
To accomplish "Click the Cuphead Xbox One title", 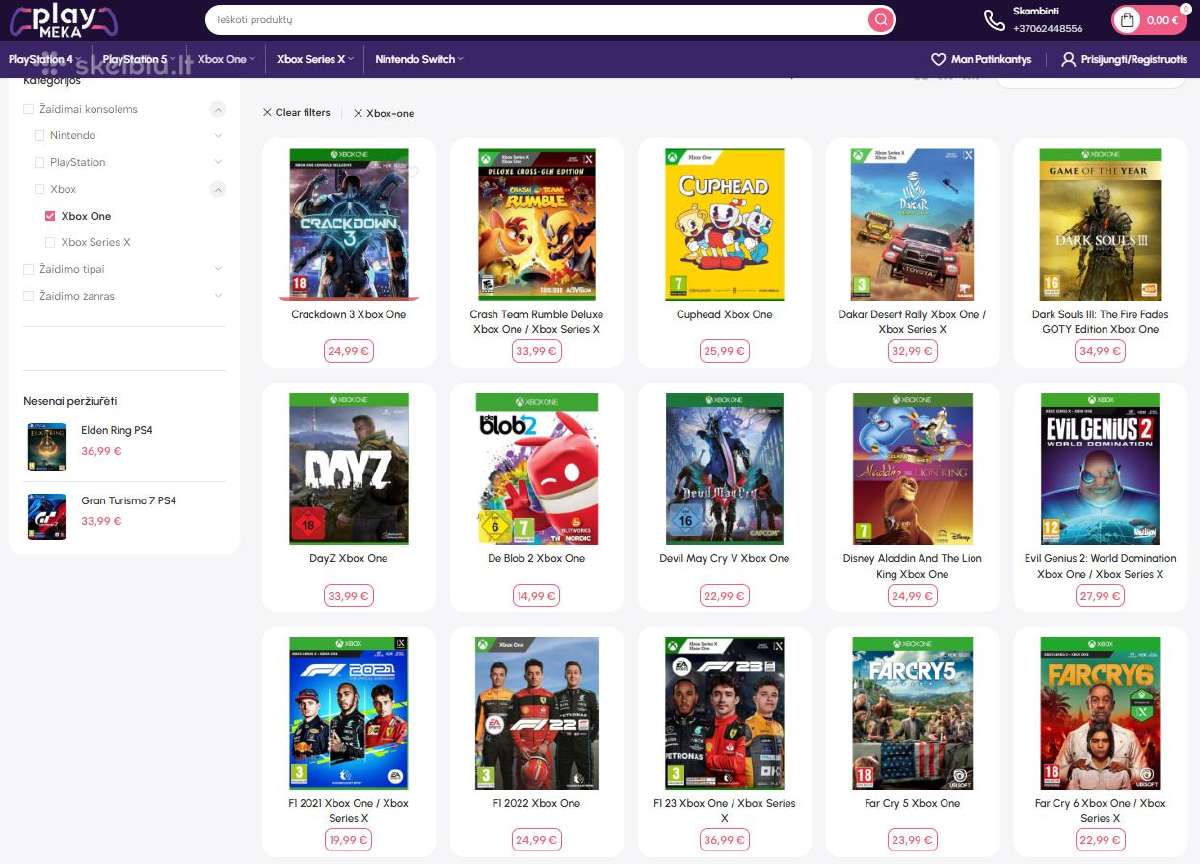I will coord(724,314).
